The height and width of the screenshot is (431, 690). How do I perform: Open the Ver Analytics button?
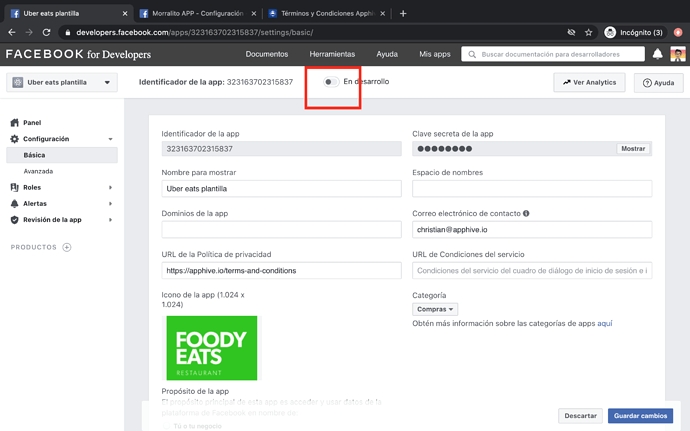click(x=590, y=82)
